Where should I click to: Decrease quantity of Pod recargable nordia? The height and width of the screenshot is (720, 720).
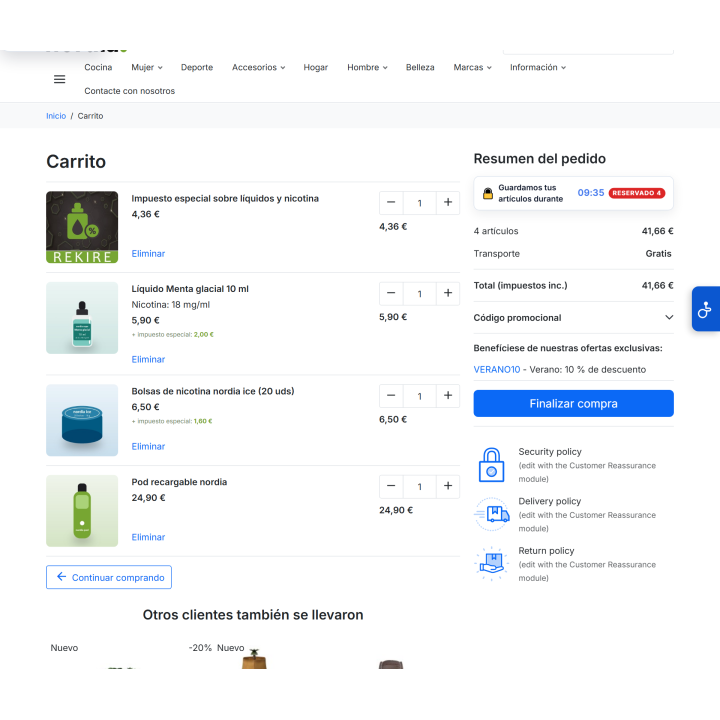pos(391,486)
